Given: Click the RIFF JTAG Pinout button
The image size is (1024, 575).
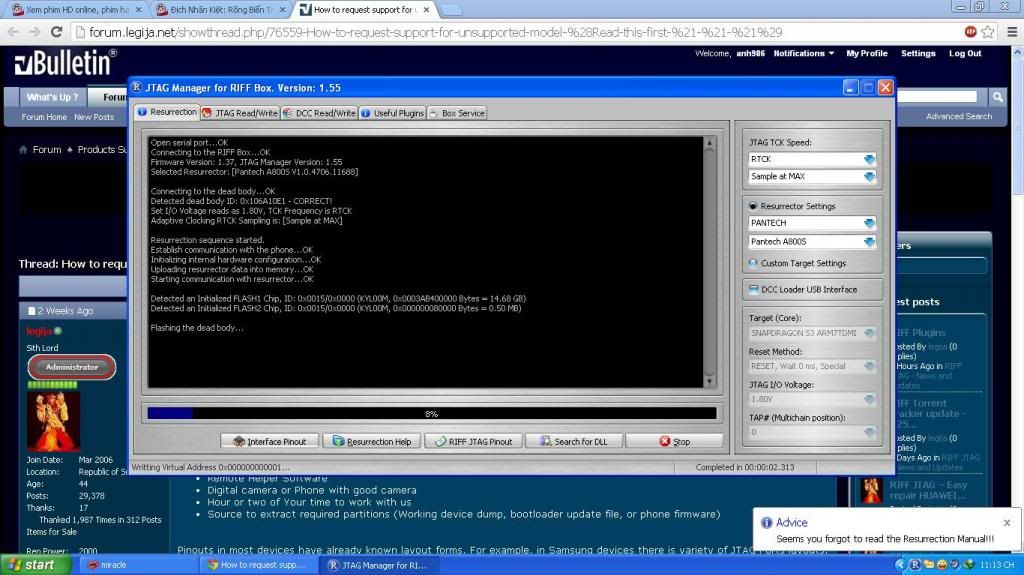Looking at the screenshot, I should [474, 442].
